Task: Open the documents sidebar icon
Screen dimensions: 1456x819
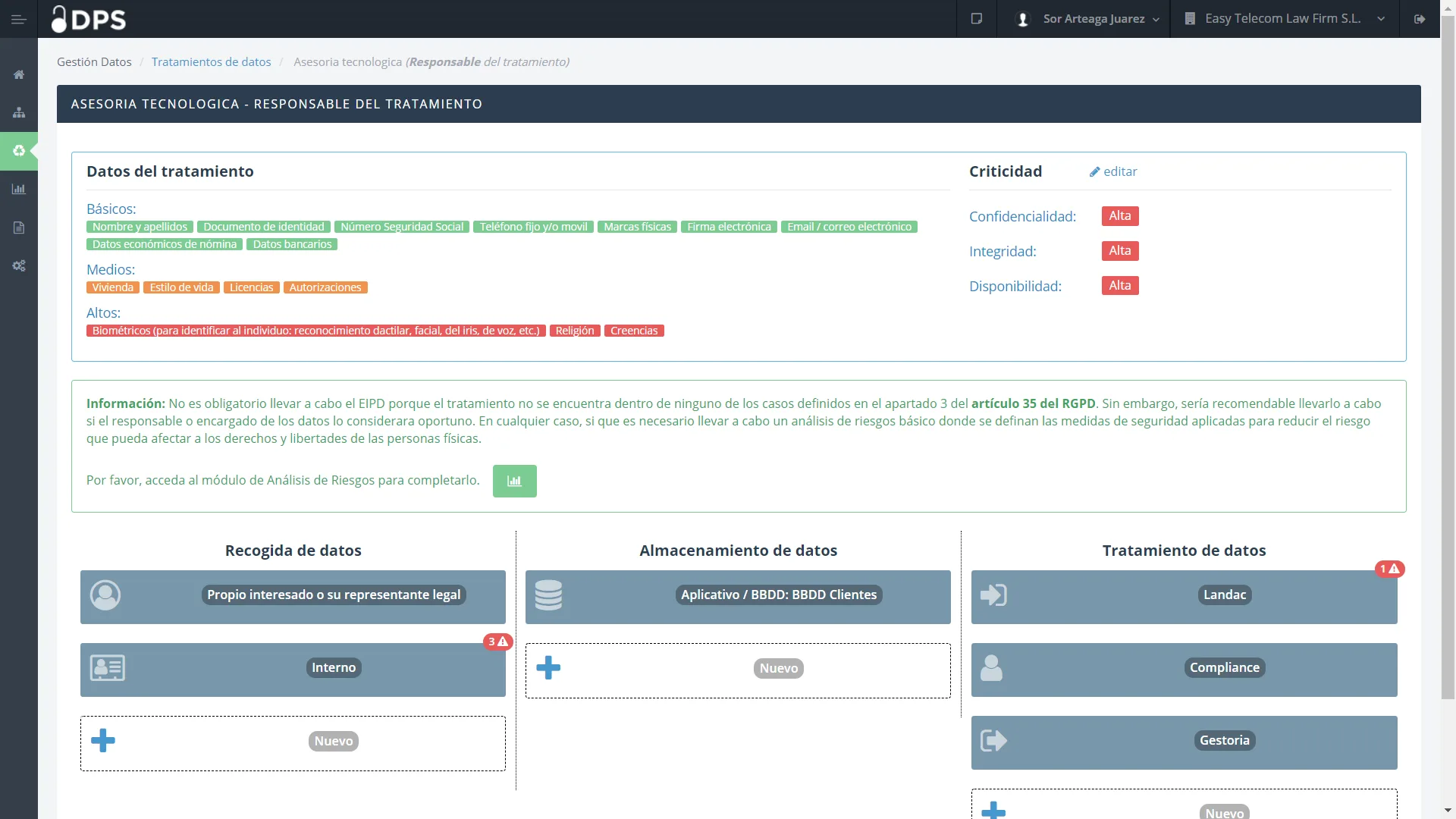Action: pos(19,227)
